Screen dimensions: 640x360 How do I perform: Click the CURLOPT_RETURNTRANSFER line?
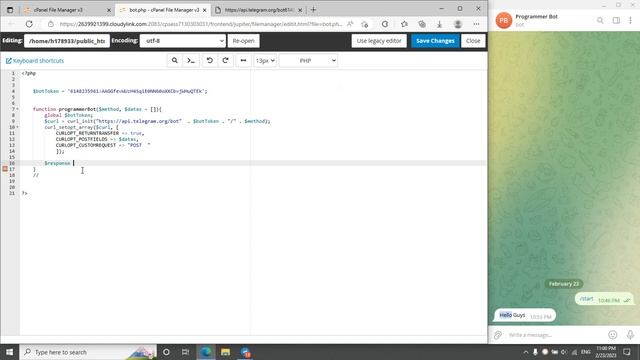pyautogui.click(x=100, y=133)
